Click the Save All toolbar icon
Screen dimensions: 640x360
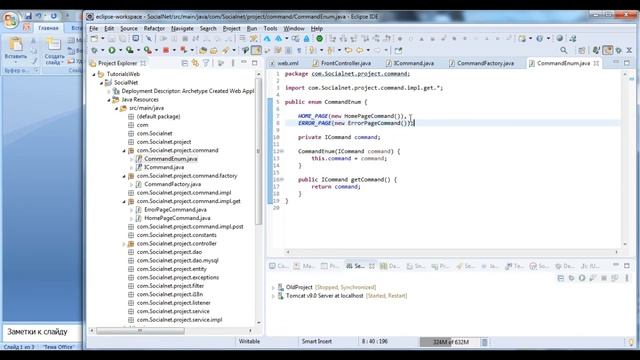point(122,38)
